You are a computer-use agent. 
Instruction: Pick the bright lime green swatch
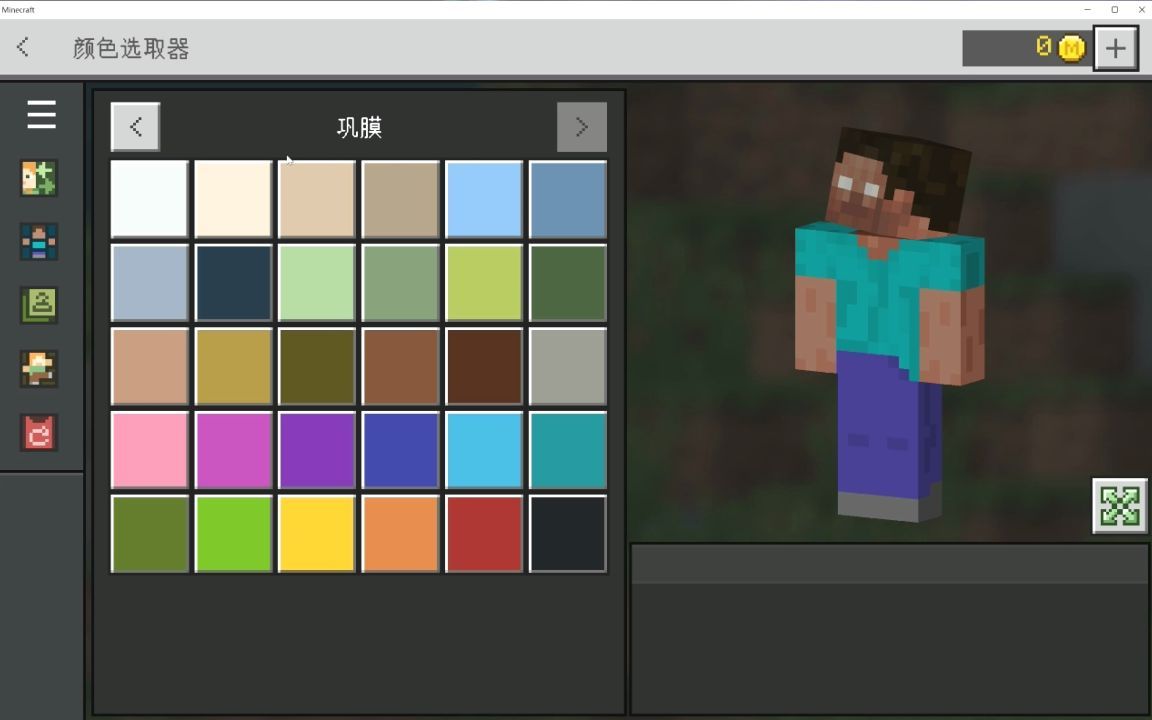(x=233, y=534)
